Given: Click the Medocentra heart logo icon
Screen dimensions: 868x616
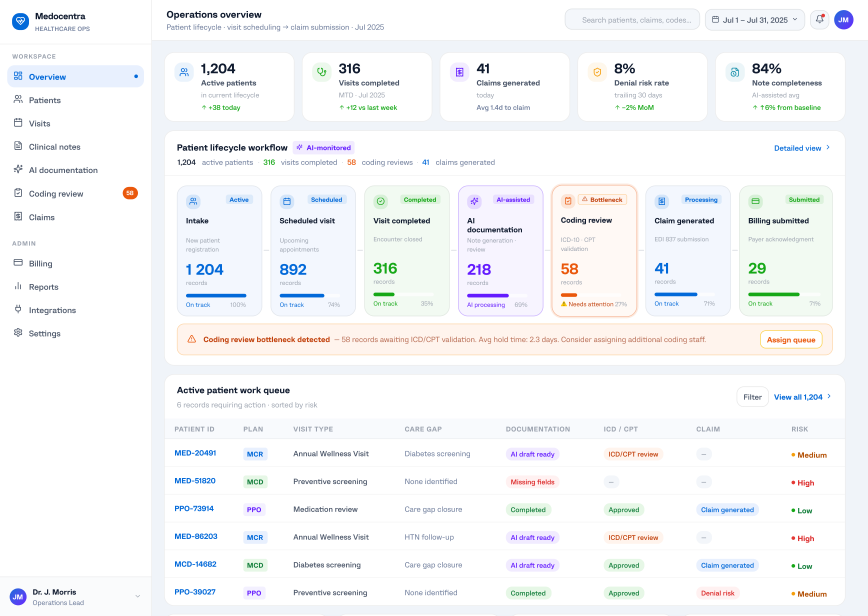Looking at the screenshot, I should coord(20,22).
